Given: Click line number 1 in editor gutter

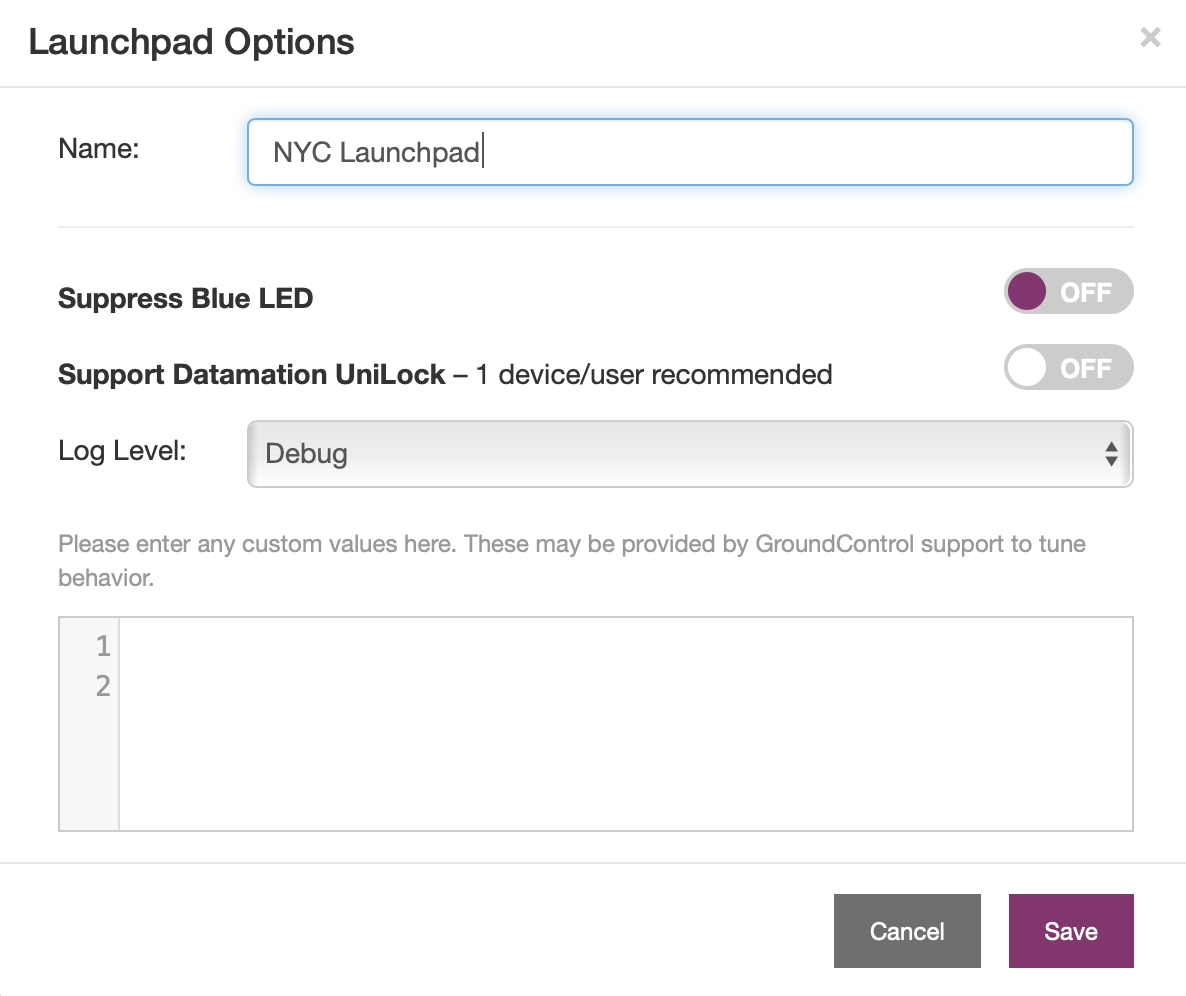Looking at the screenshot, I should (102, 647).
